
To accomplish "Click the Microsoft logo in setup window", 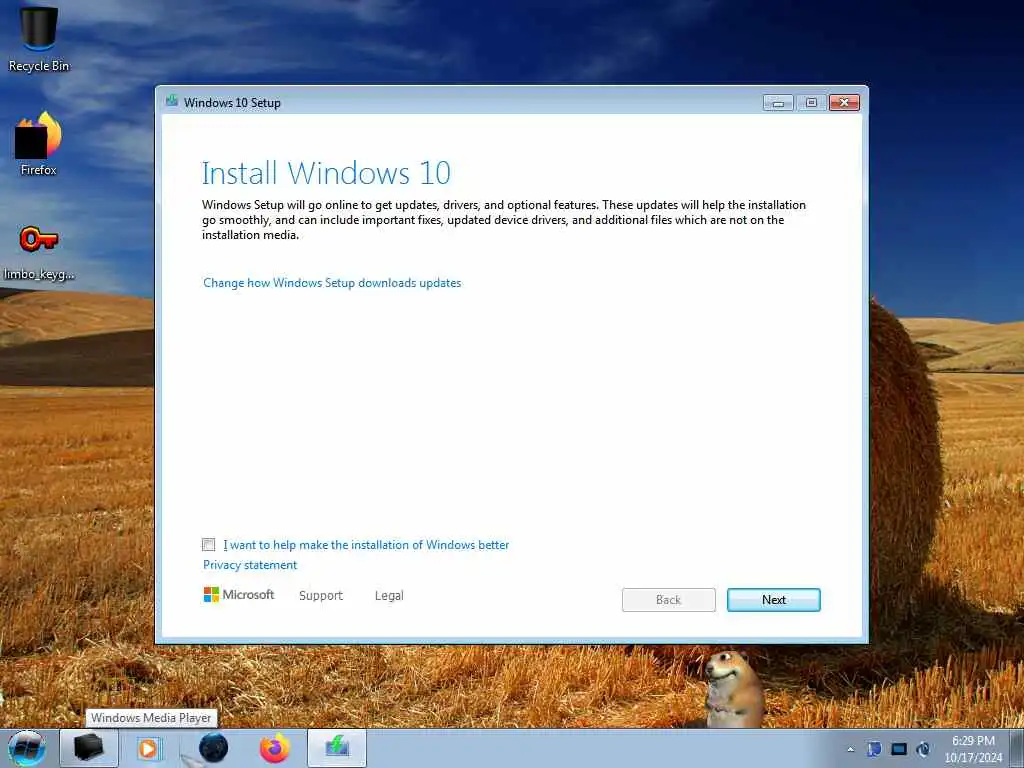I will point(239,595).
